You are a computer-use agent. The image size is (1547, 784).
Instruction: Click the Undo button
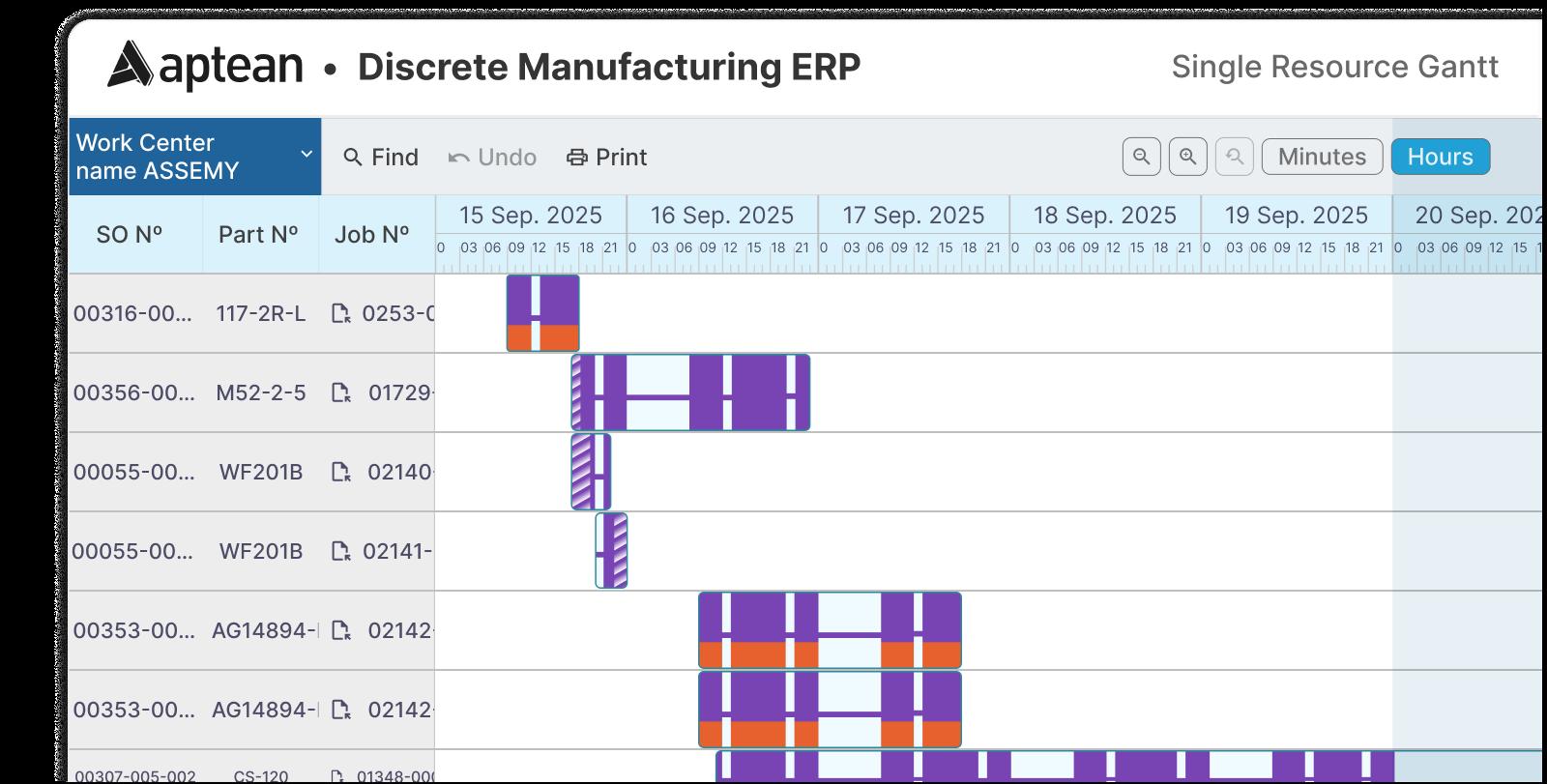tap(493, 158)
